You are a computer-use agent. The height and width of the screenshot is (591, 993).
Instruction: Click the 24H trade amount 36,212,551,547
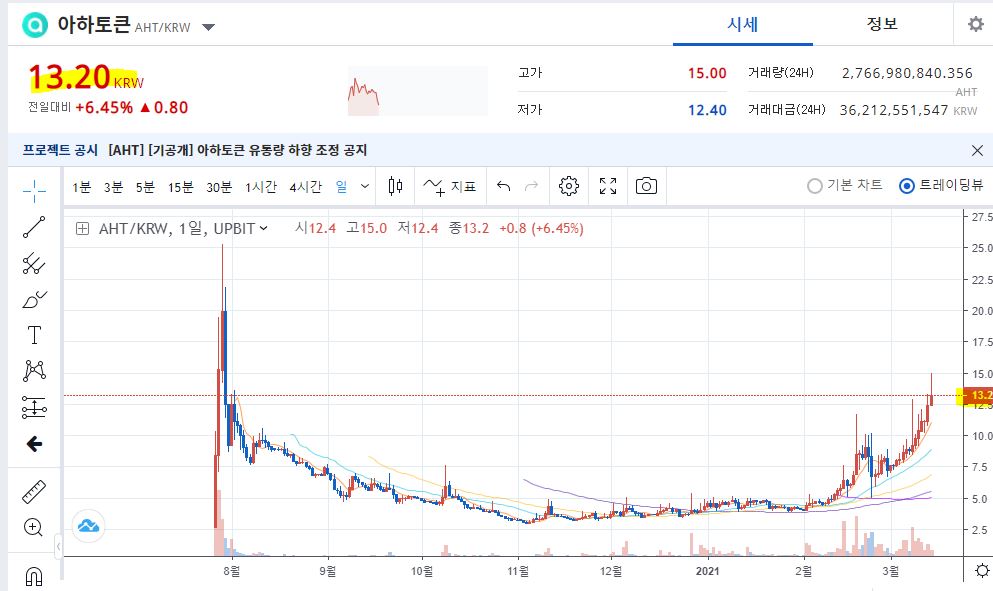(x=894, y=110)
